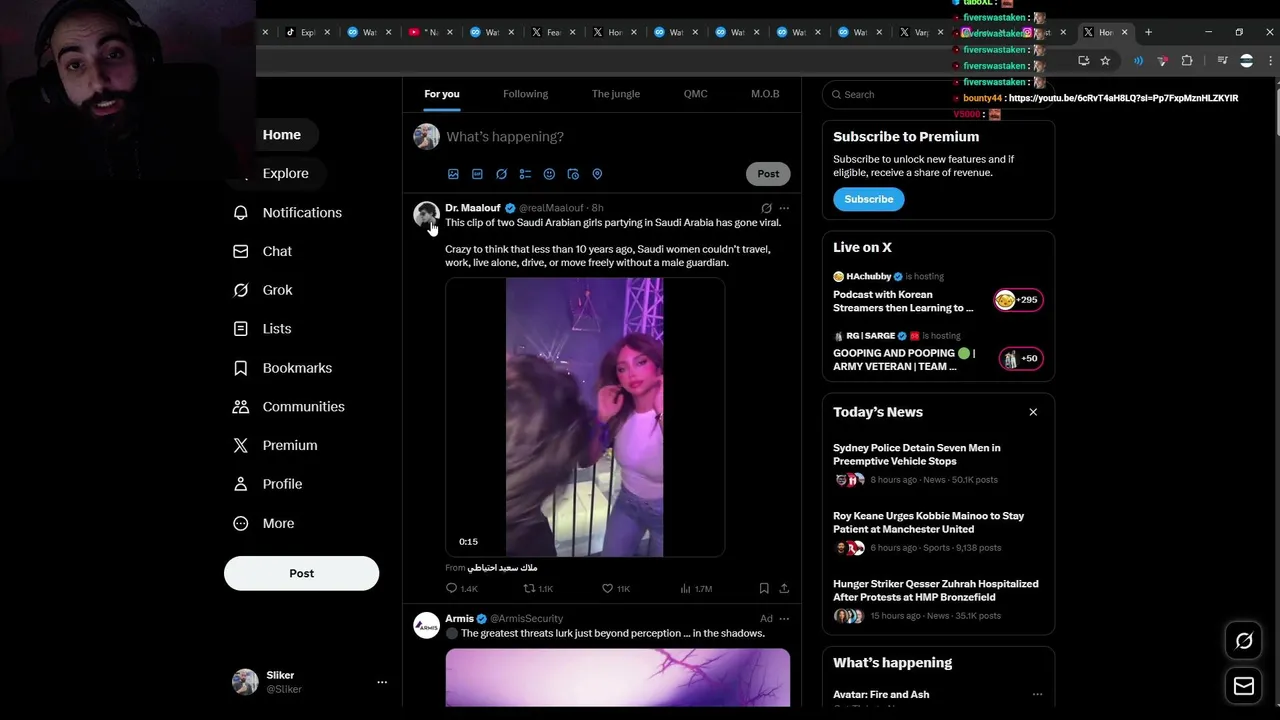Screen dimensions: 1280x720
Task: Switch to The jungle tab
Action: click(x=615, y=94)
